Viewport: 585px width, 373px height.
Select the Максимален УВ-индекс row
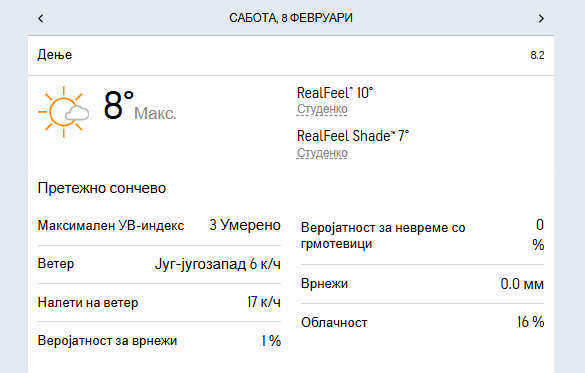(x=159, y=226)
